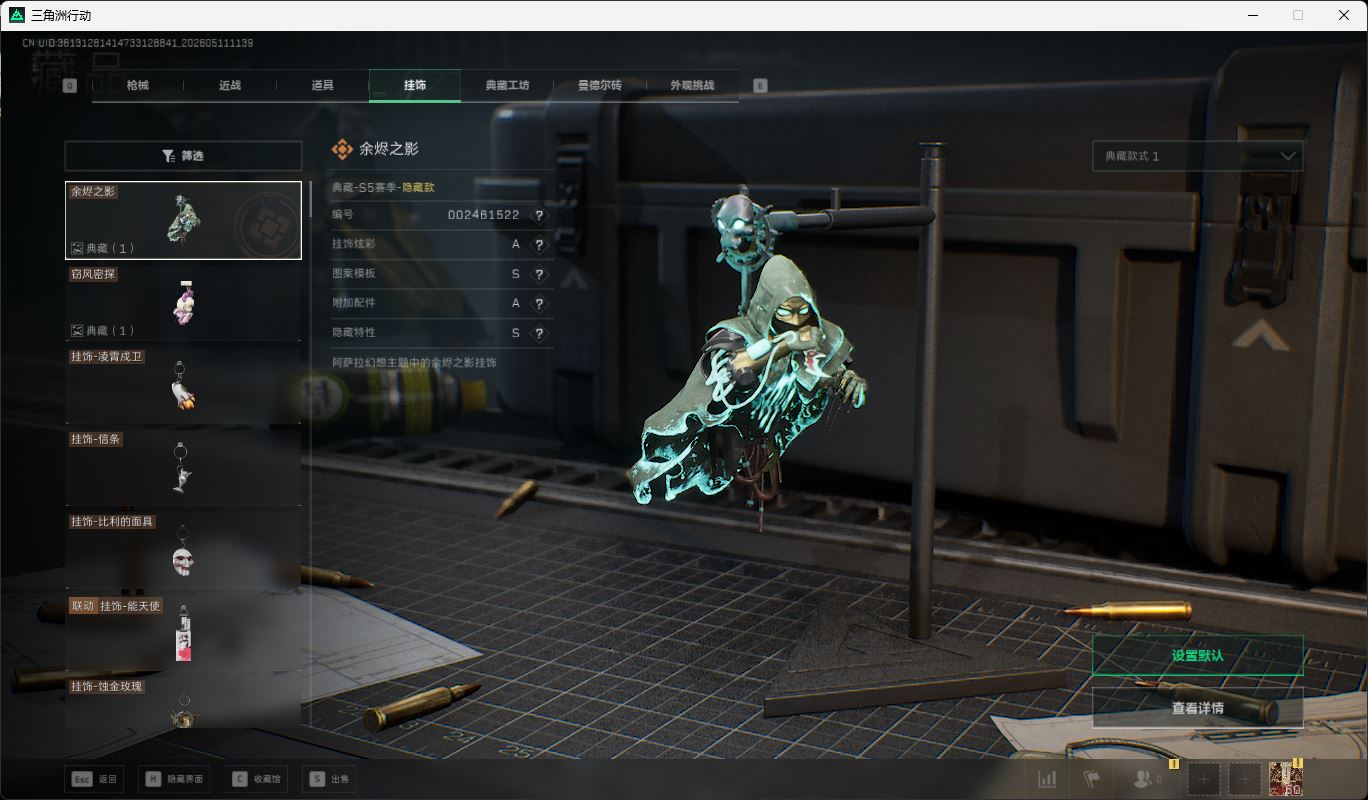
Task: Click the Q previous-tab key icon
Action: coord(70,86)
